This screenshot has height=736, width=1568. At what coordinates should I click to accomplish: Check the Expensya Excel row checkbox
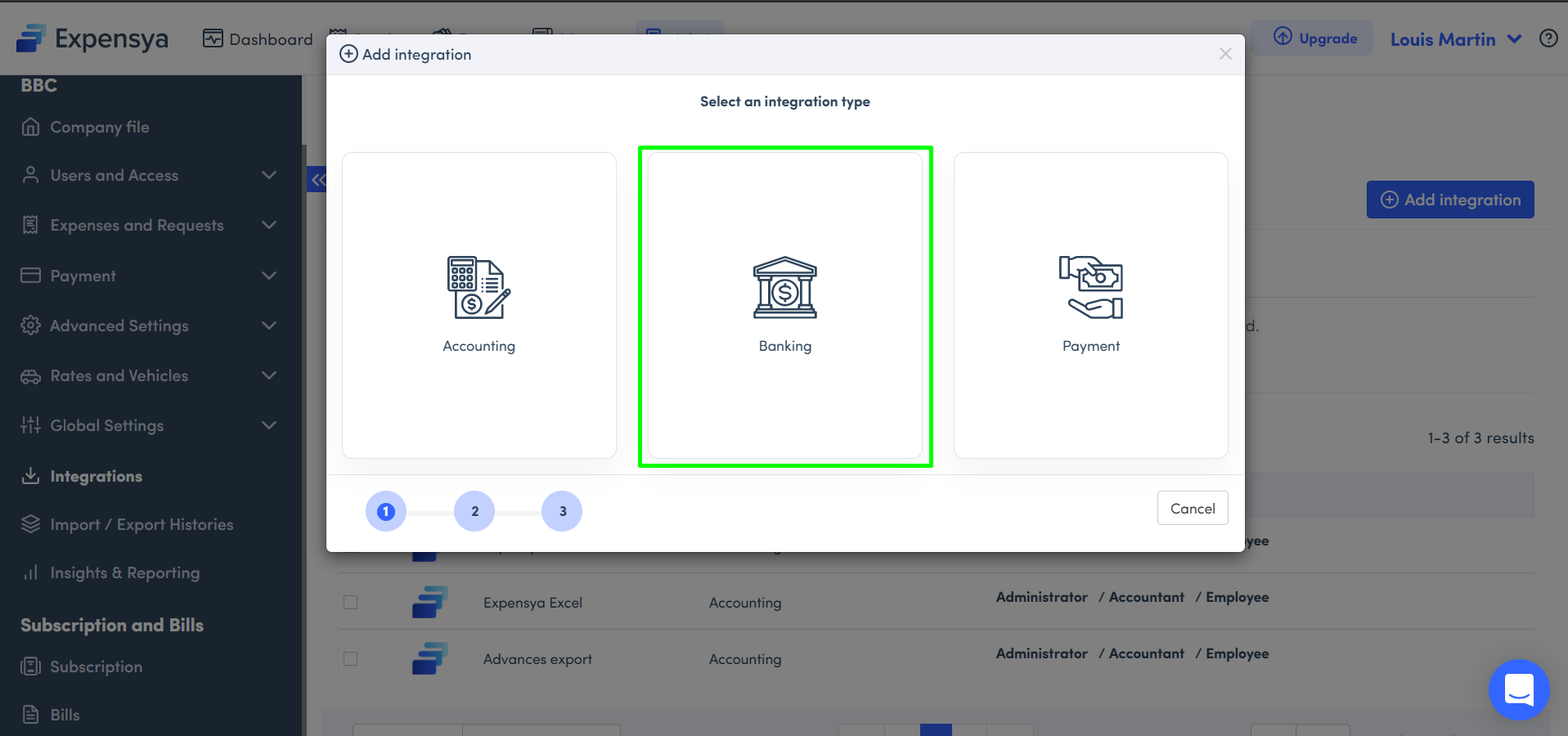[x=351, y=603]
